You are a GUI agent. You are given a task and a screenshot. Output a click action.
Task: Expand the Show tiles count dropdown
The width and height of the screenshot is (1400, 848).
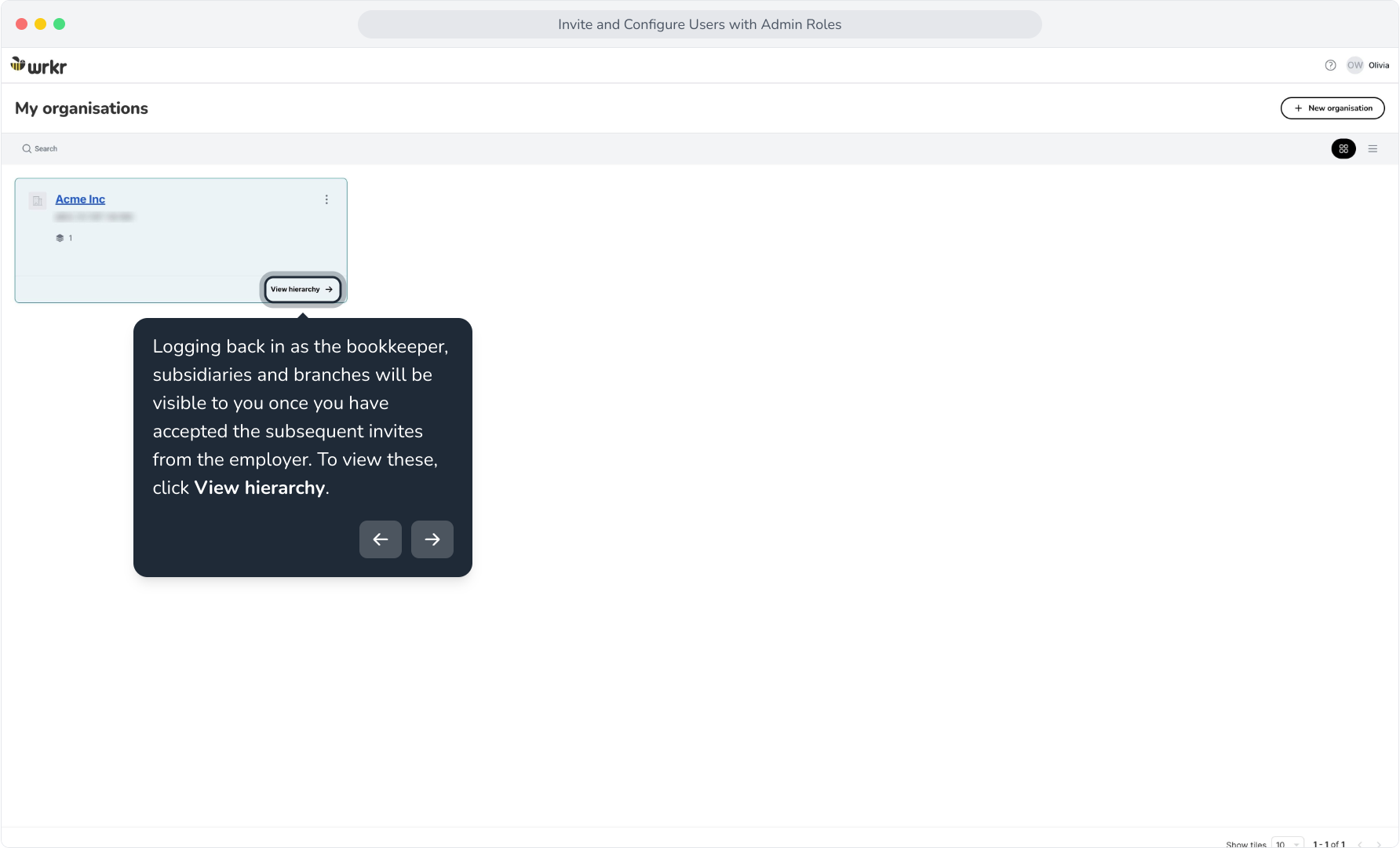point(1288,844)
